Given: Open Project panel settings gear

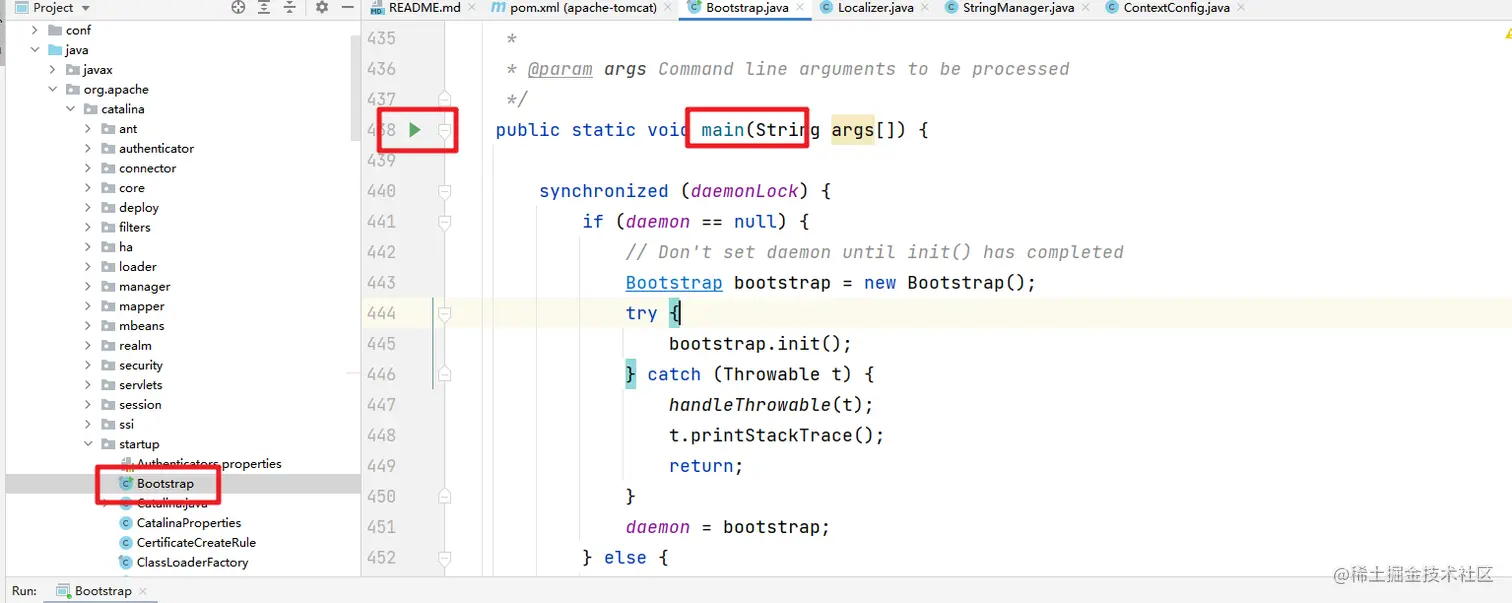Looking at the screenshot, I should point(322,7).
